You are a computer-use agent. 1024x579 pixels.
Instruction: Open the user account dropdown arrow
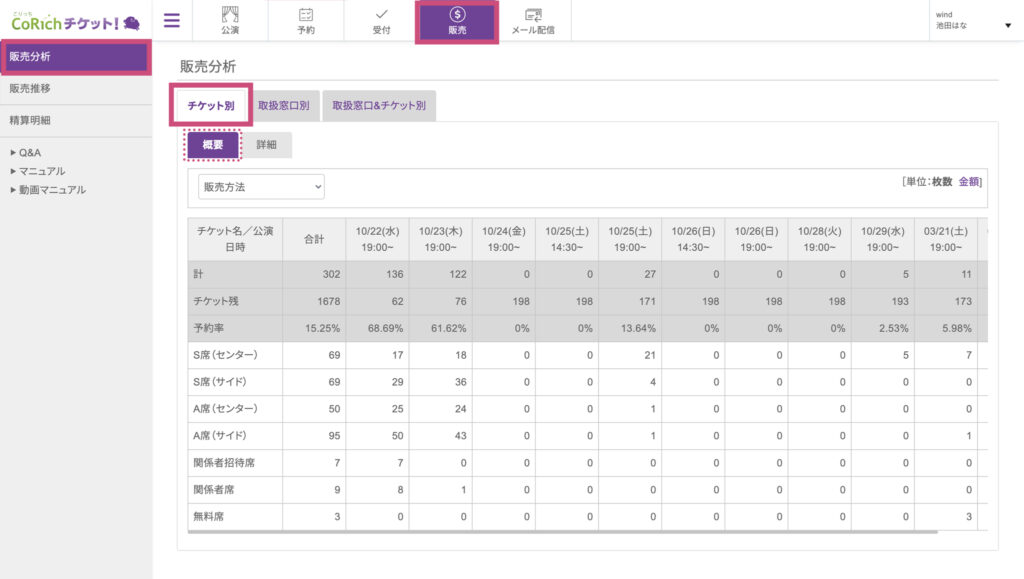(x=1007, y=25)
